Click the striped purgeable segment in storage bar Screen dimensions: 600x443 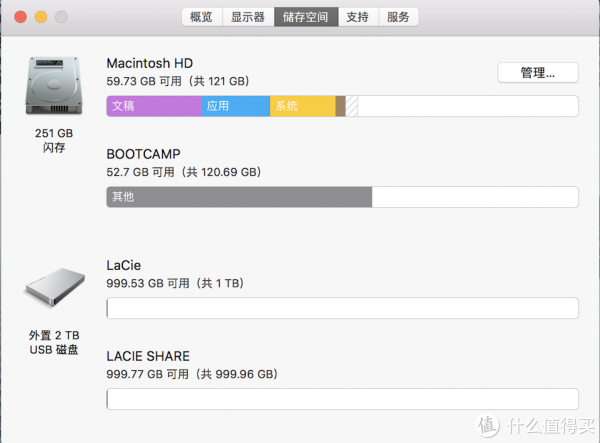pyautogui.click(x=352, y=106)
